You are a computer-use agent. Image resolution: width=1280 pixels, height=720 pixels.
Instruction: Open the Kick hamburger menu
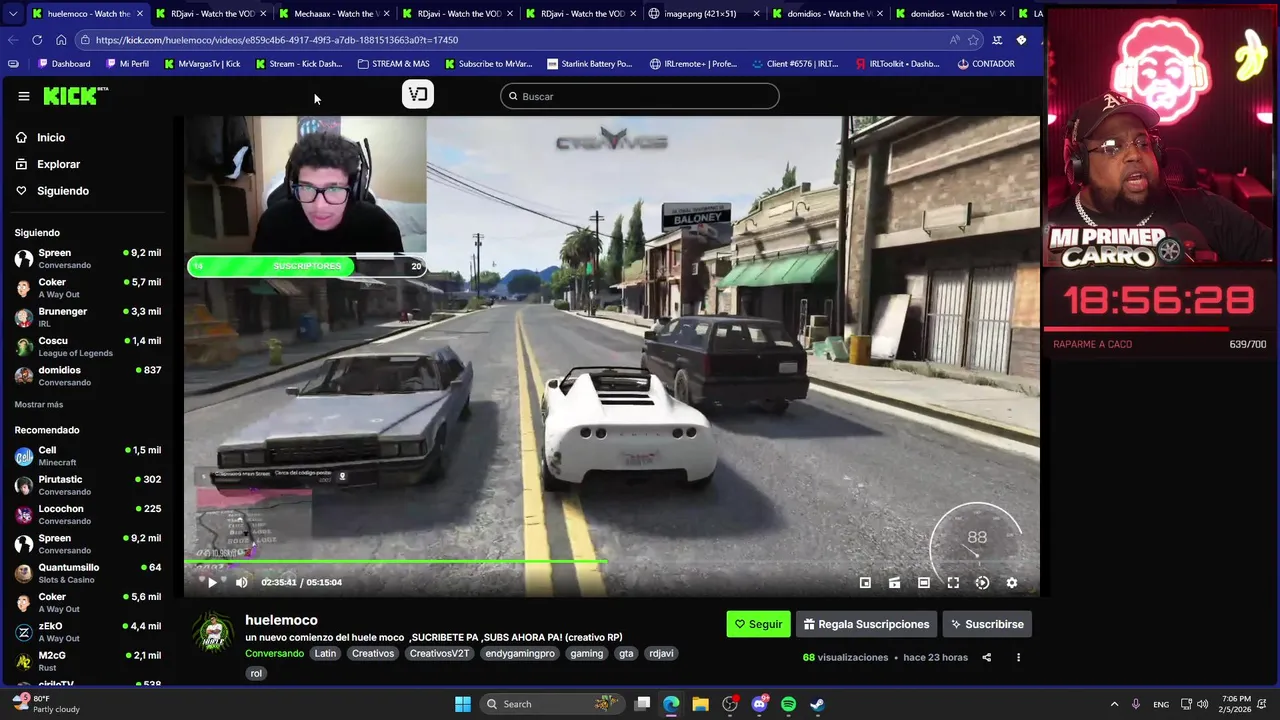[24, 96]
